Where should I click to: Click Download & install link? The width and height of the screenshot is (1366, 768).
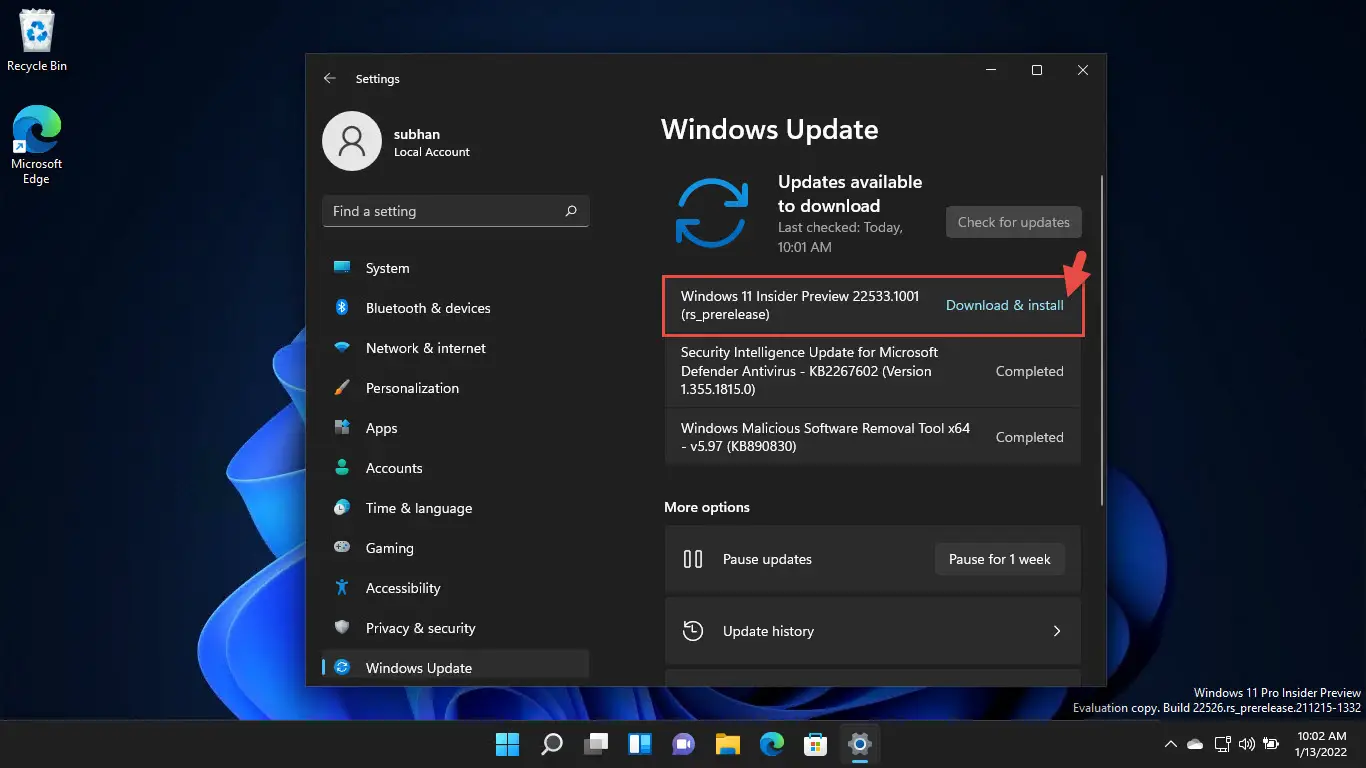(x=1005, y=305)
